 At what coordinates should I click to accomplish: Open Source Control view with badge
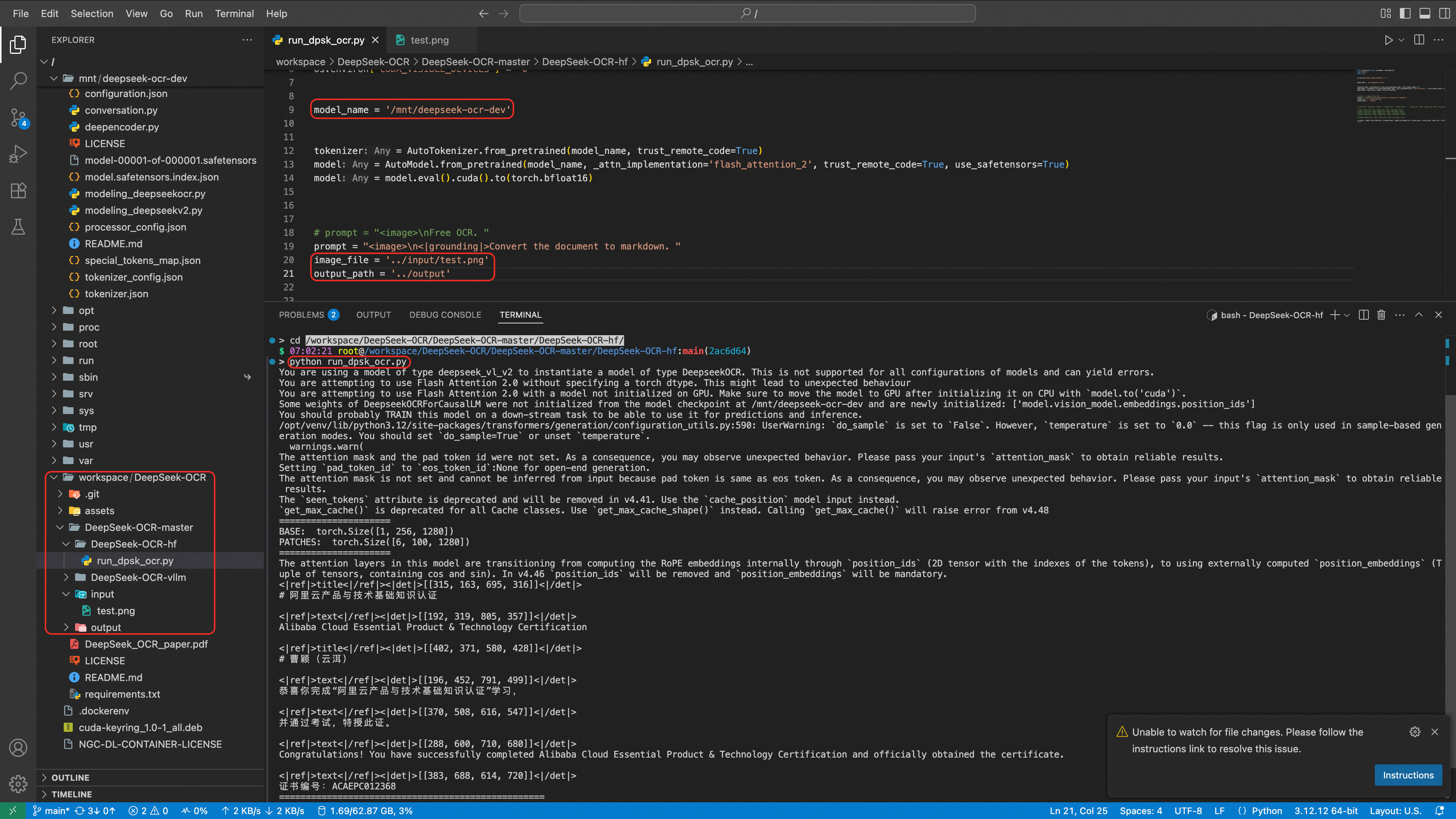click(x=18, y=118)
